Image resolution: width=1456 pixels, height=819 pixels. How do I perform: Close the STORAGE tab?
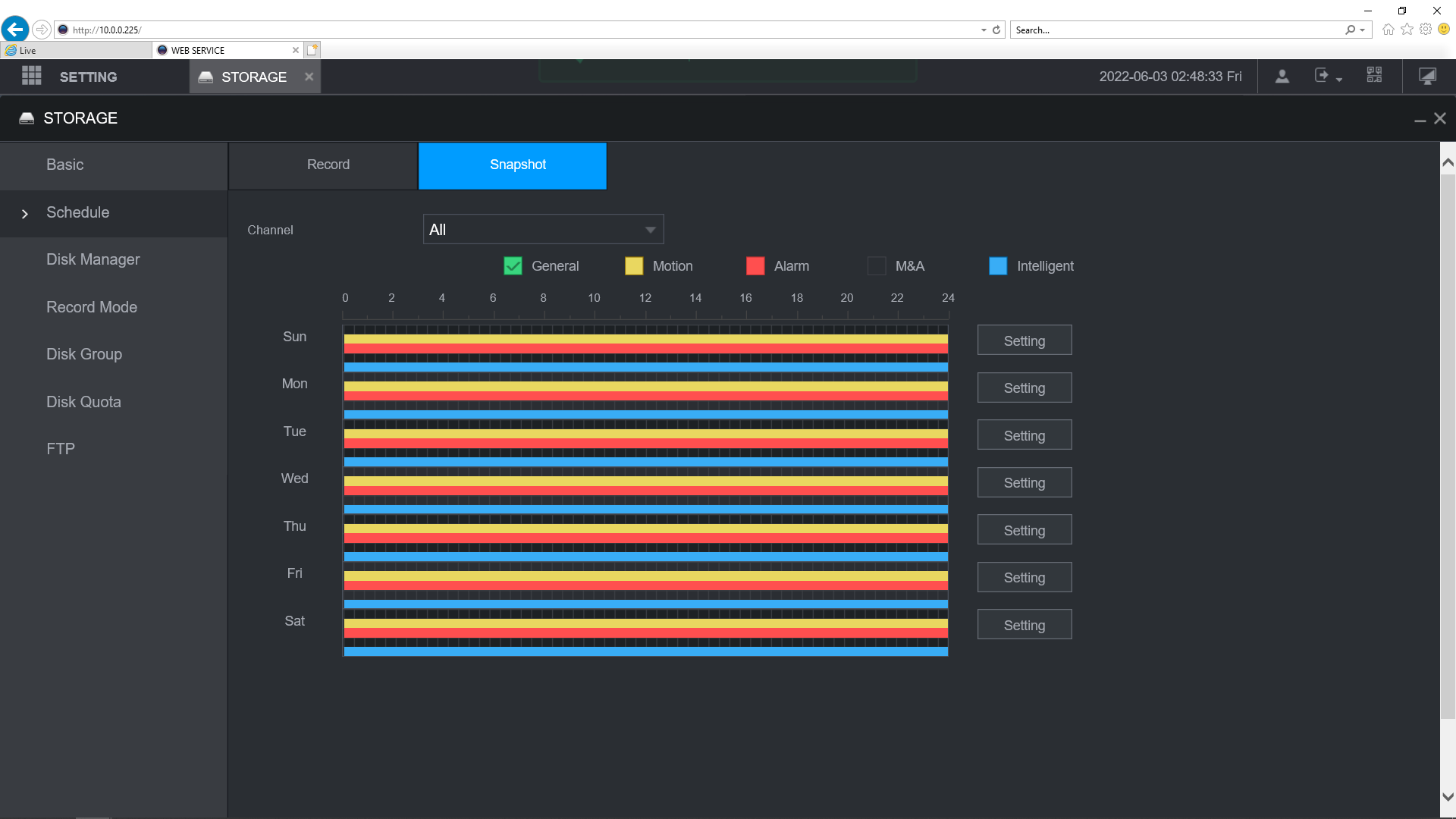tap(309, 77)
